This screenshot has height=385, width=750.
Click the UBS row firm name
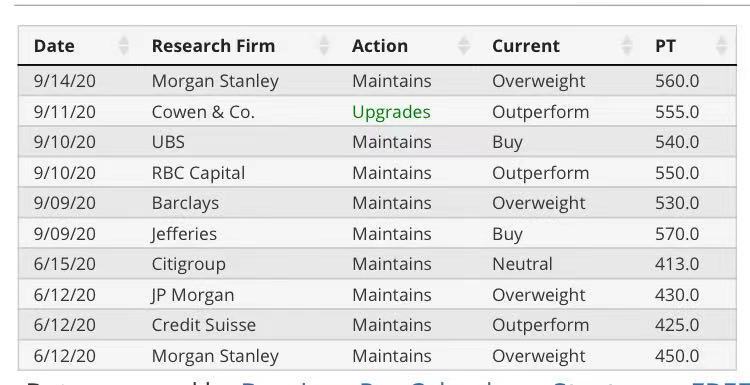point(168,142)
